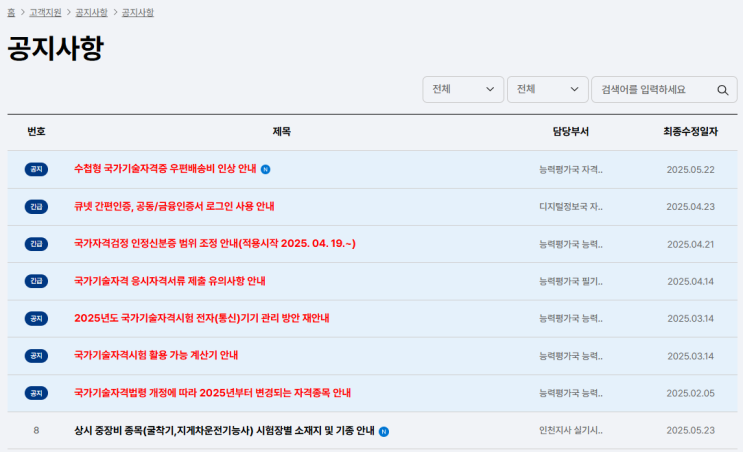Click date cell 2025.04.14
The image size is (743, 452).
coord(690,281)
